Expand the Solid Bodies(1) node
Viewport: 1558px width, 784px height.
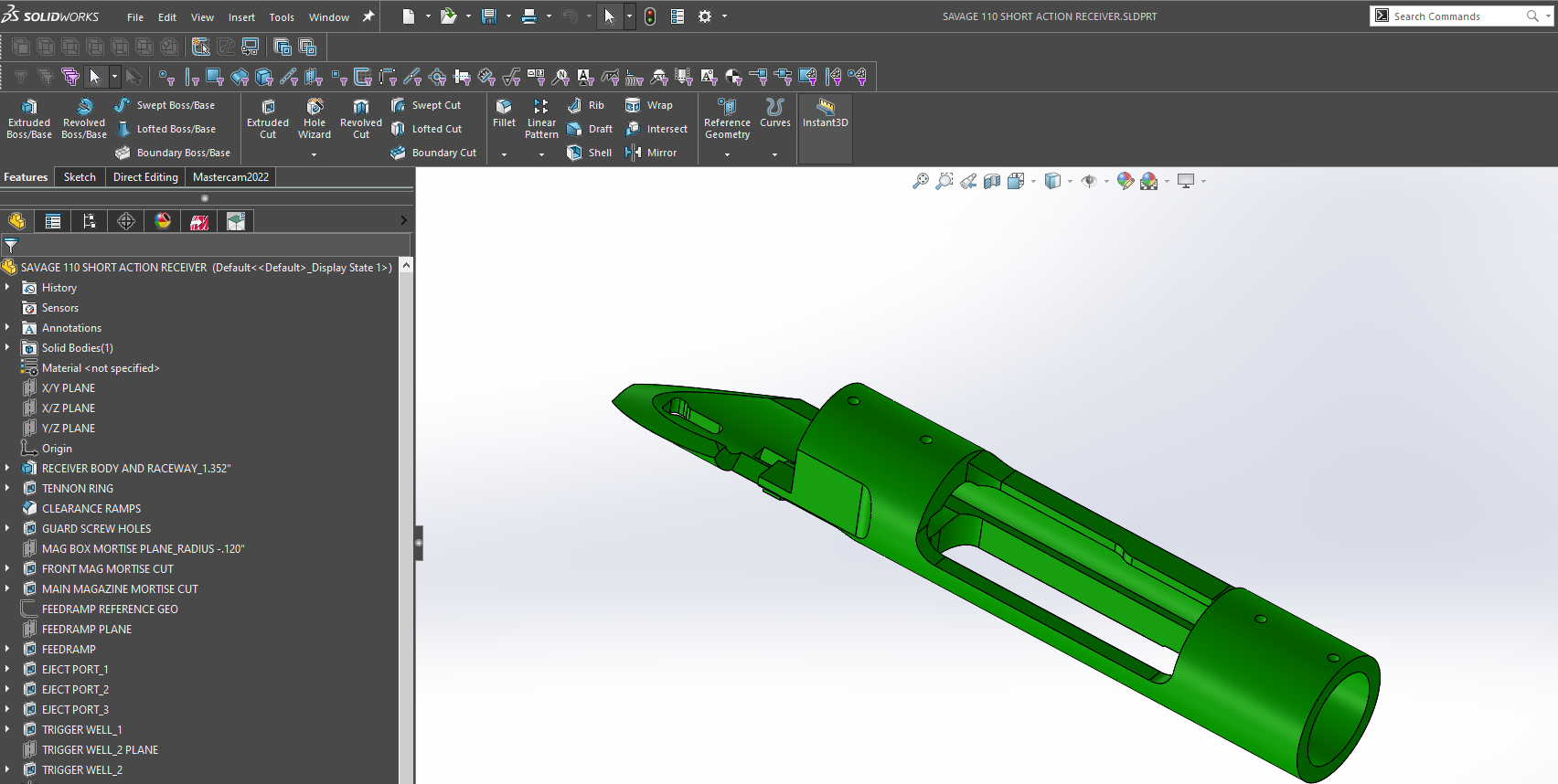7,347
